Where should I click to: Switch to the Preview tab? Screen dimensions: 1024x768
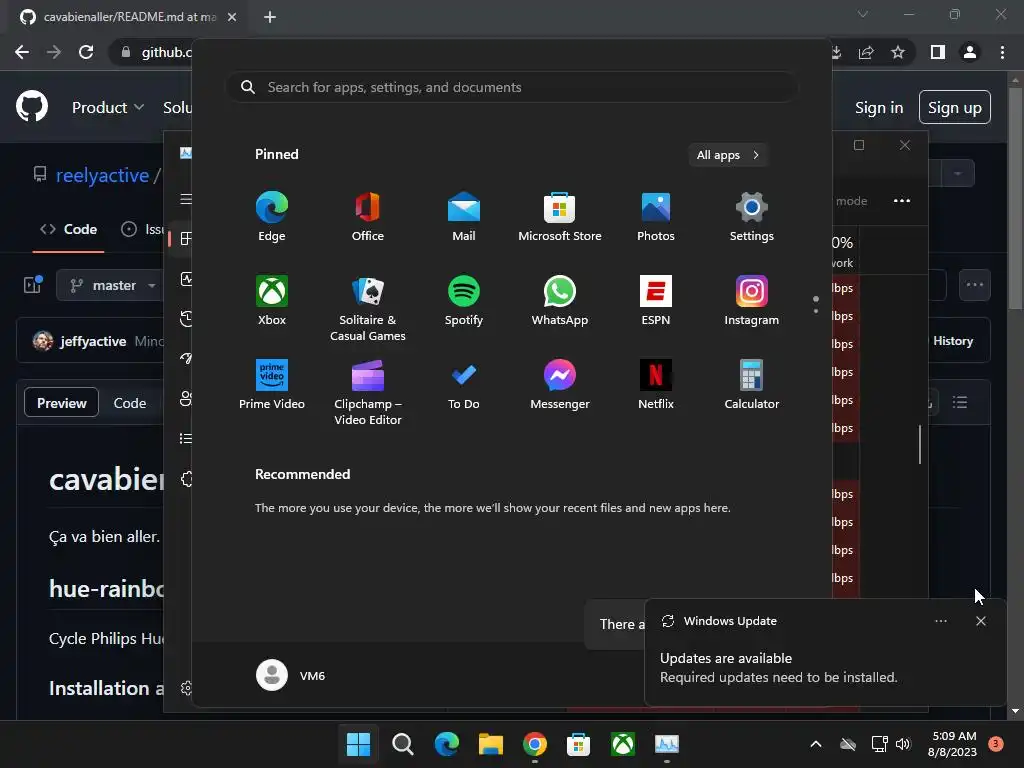(61, 403)
